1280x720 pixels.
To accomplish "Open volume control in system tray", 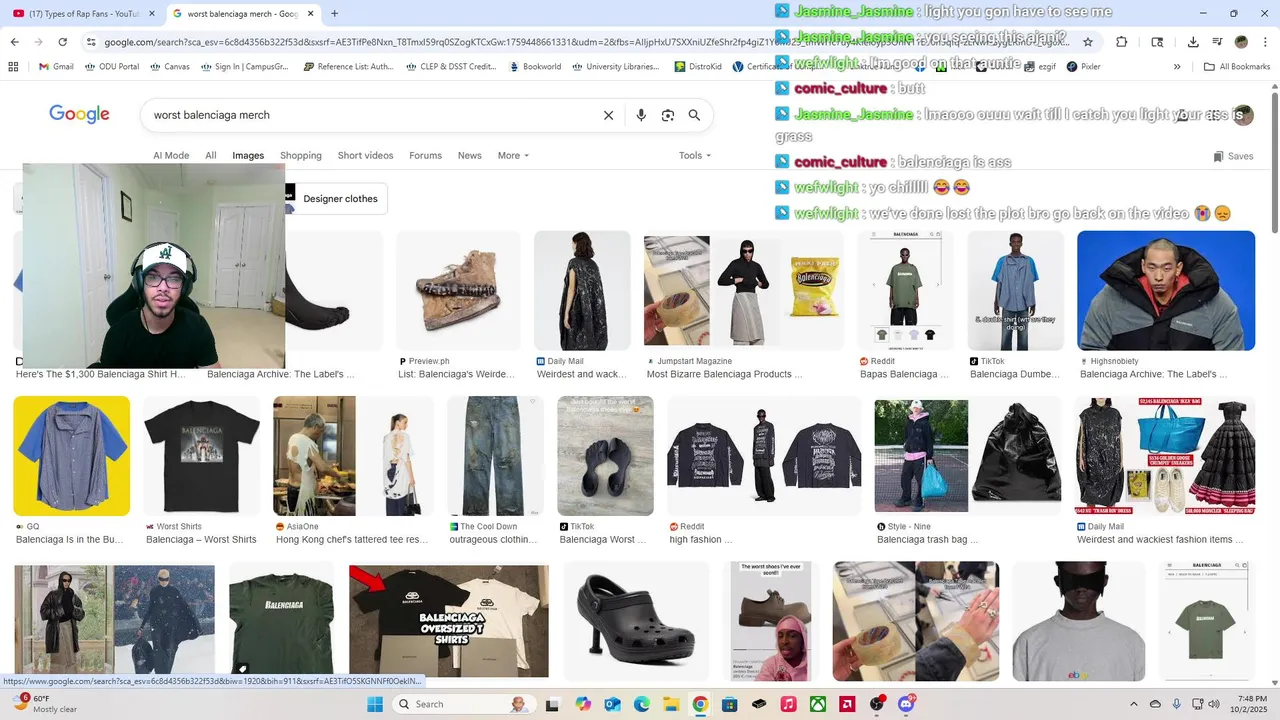I will [1215, 704].
